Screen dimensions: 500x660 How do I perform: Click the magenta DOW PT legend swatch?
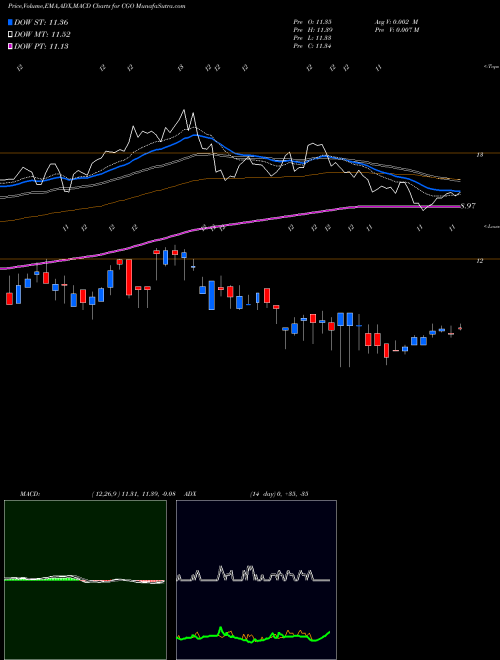click(x=10, y=46)
